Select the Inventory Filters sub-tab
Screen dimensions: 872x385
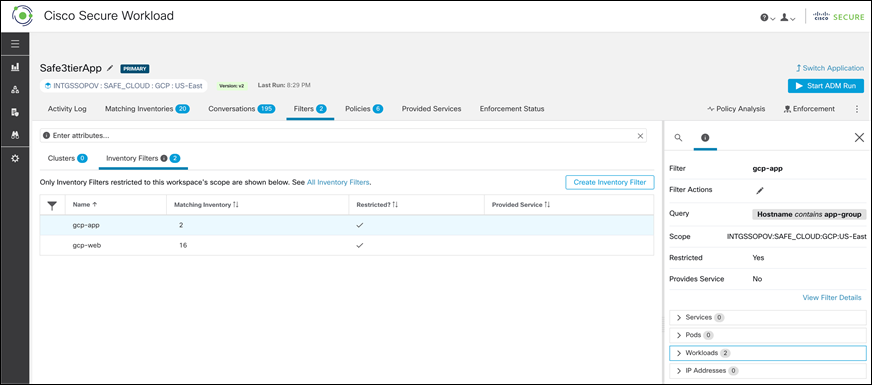click(x=143, y=159)
